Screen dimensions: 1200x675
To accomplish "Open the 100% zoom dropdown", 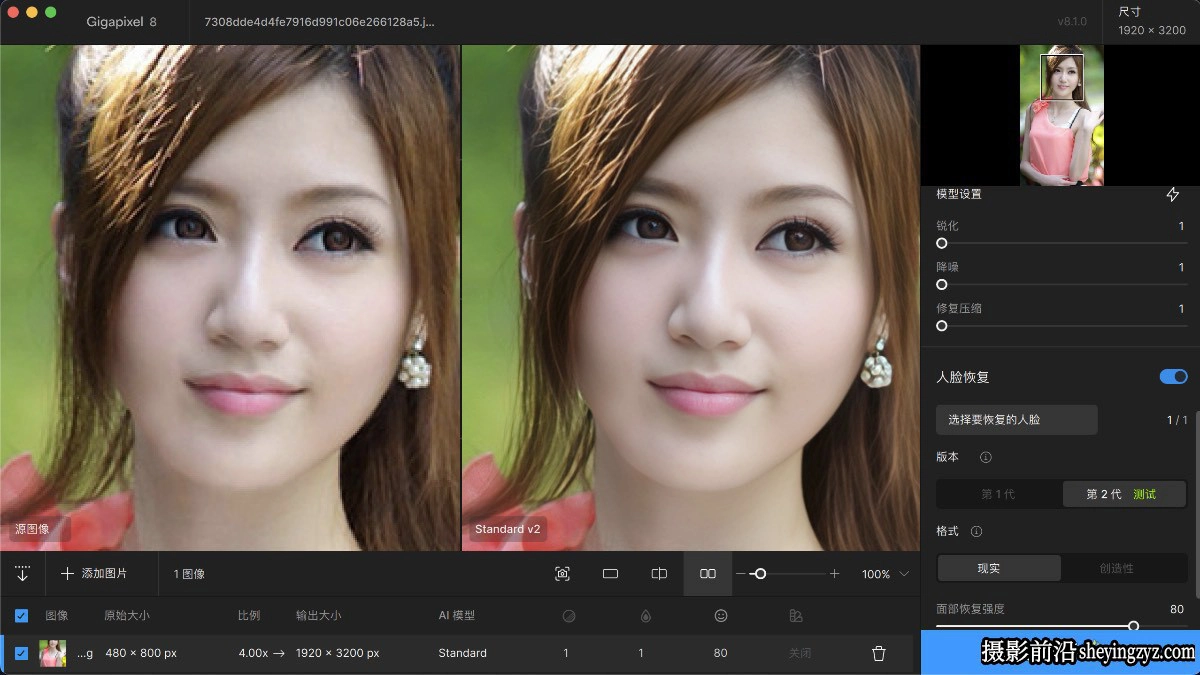I will [x=885, y=574].
